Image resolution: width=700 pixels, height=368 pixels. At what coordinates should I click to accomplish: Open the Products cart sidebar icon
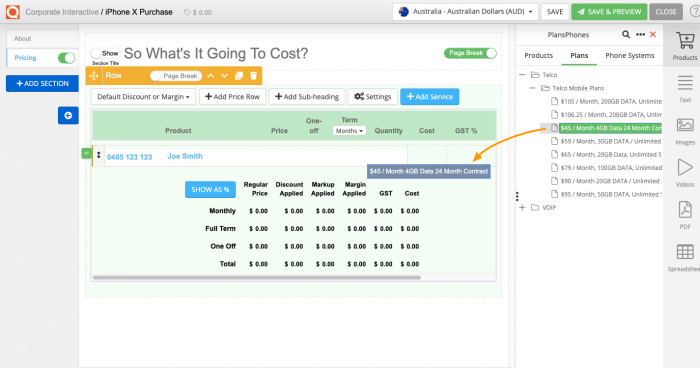(x=685, y=46)
